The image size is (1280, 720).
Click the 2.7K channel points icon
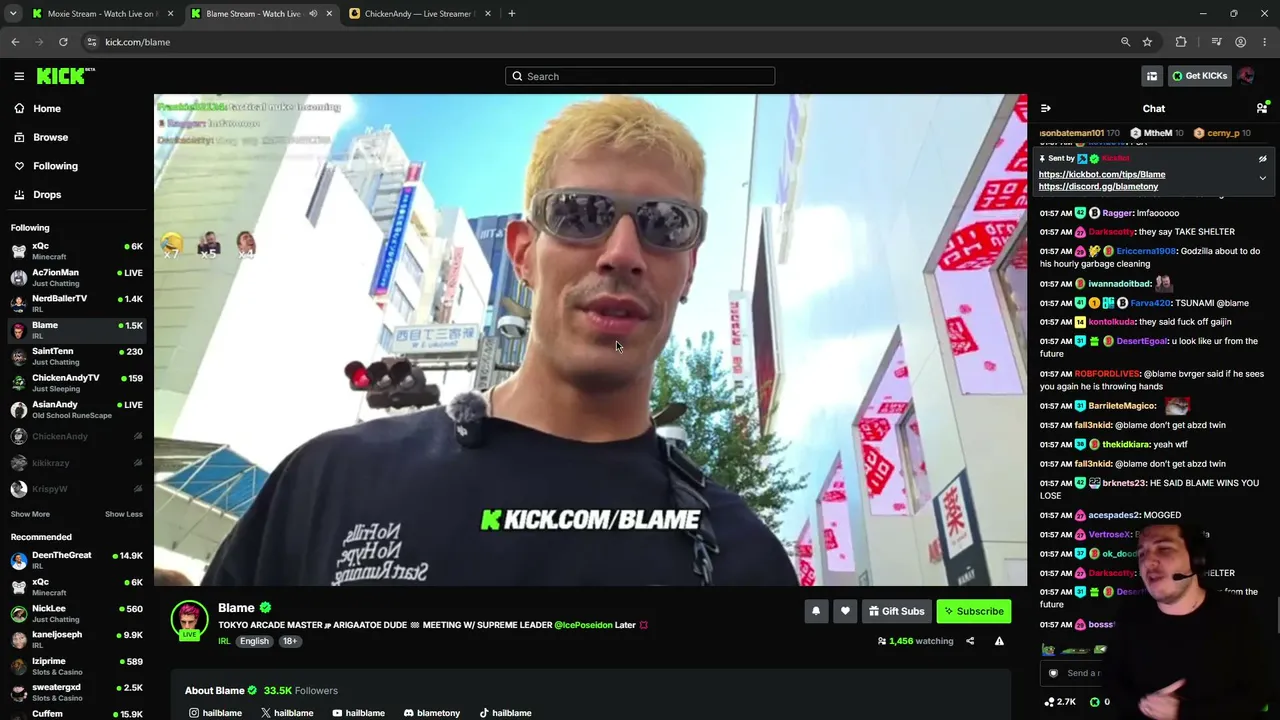pos(1049,702)
